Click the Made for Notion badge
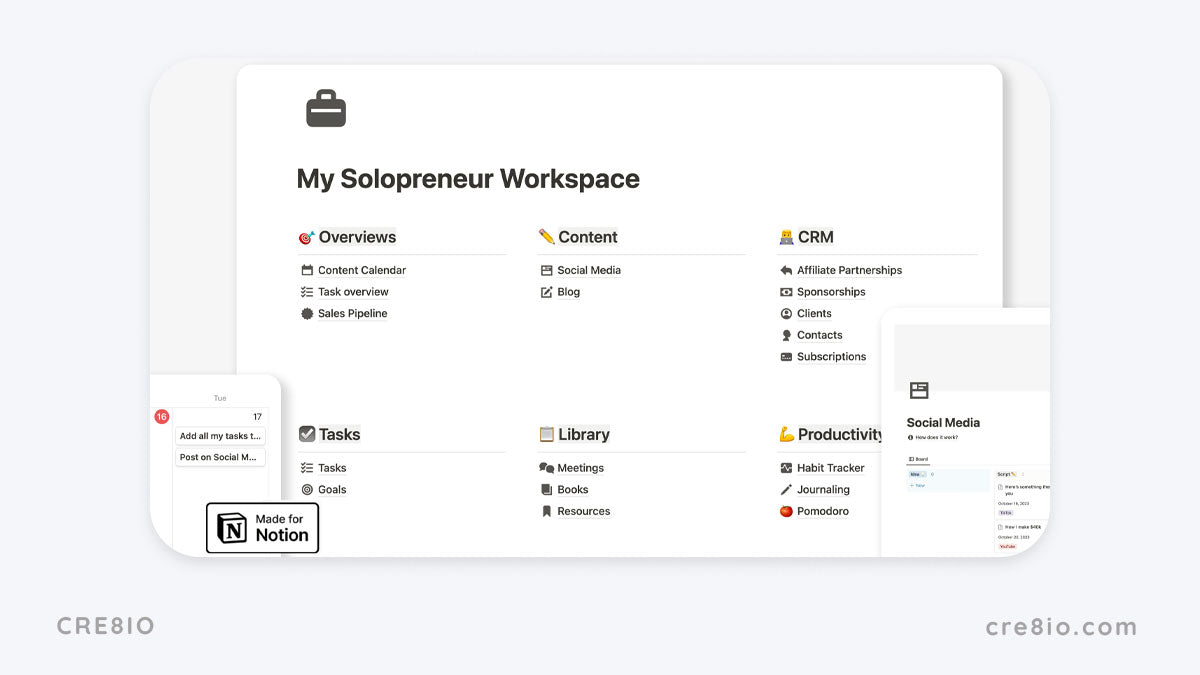1200x675 pixels. coord(262,528)
